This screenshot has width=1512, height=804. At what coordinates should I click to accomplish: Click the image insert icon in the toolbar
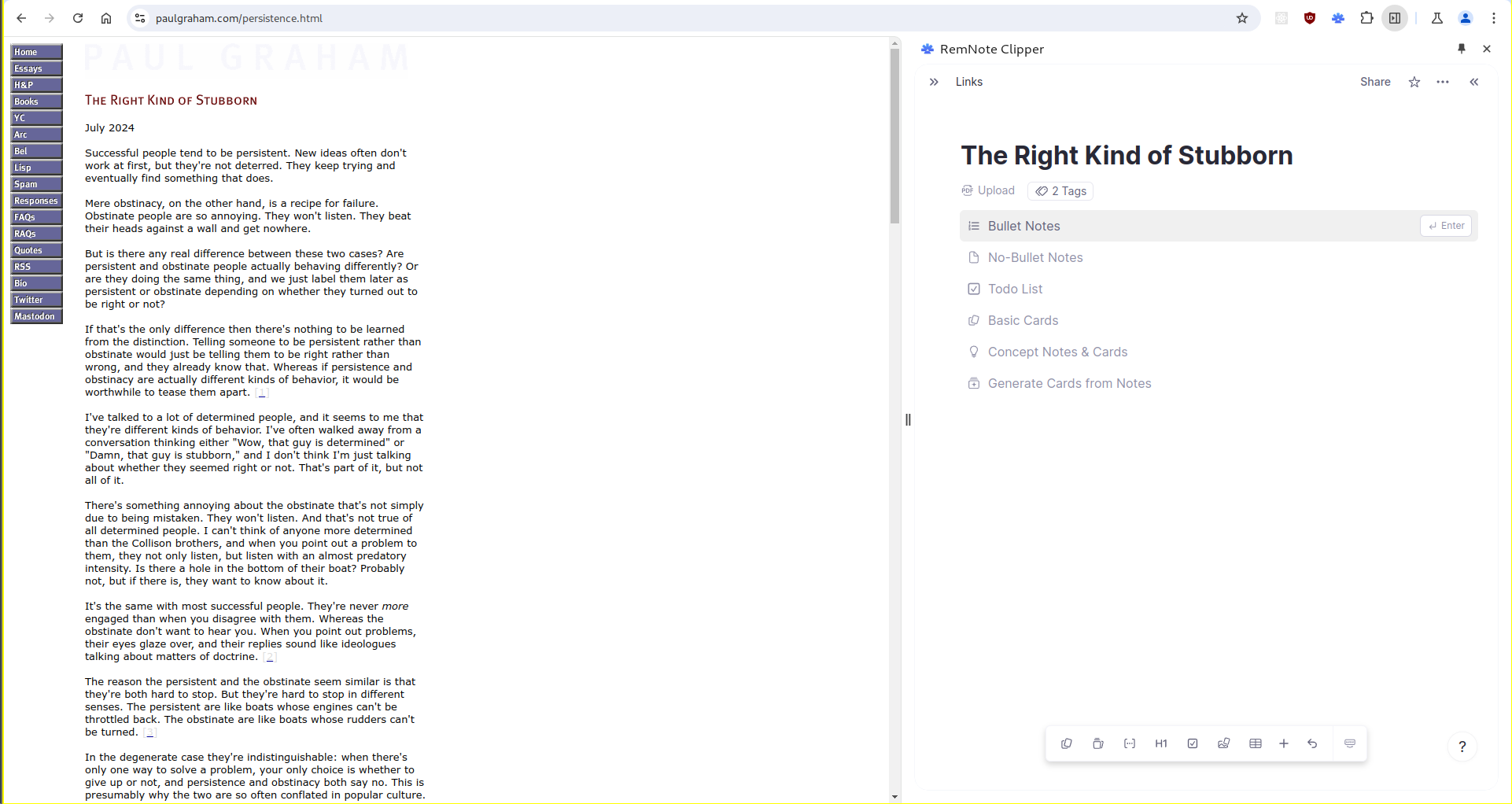pyautogui.click(x=1223, y=743)
